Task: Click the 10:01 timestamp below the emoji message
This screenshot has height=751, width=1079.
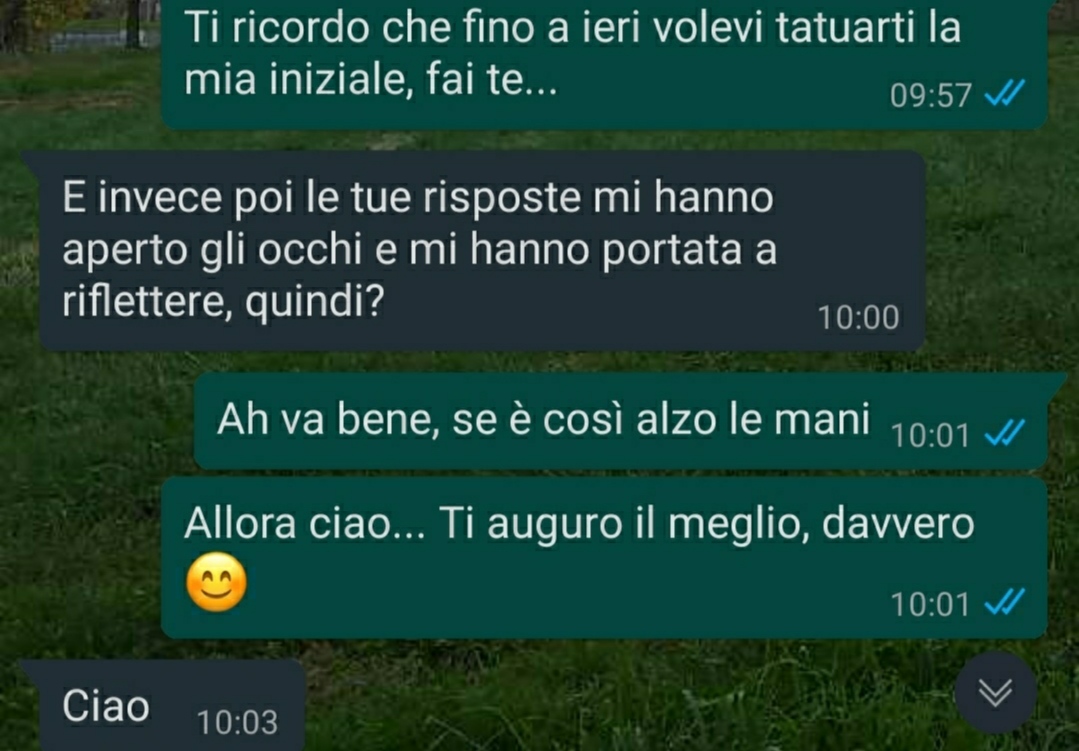Action: pyautogui.click(x=930, y=604)
